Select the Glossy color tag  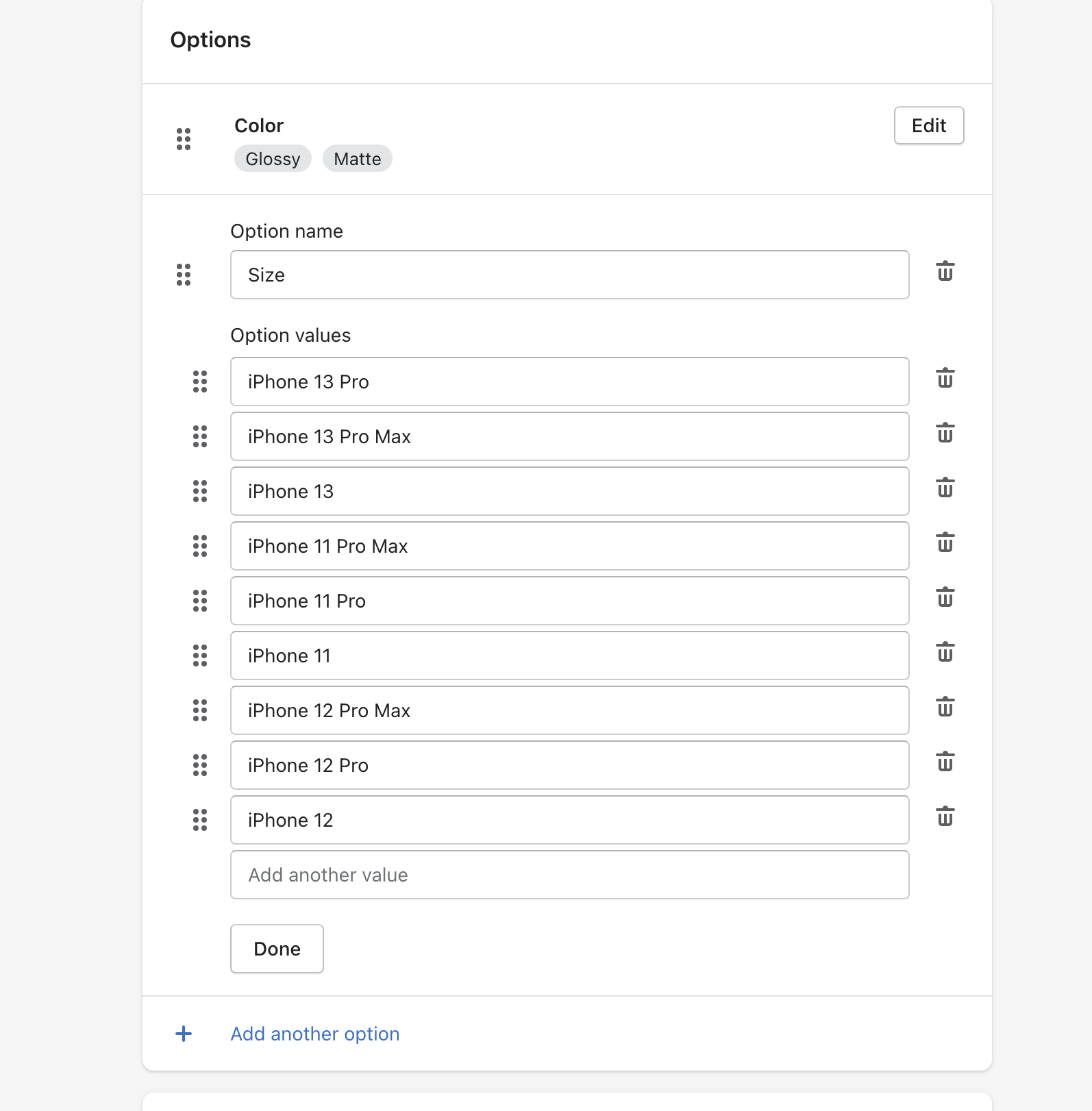click(x=273, y=159)
